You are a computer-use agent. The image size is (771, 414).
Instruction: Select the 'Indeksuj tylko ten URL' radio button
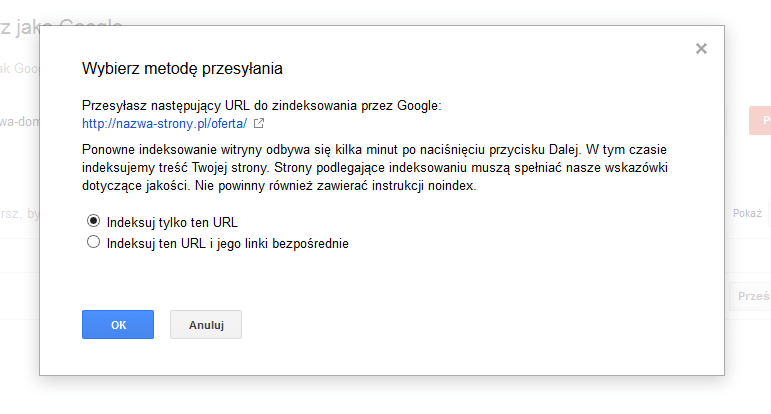coord(93,221)
